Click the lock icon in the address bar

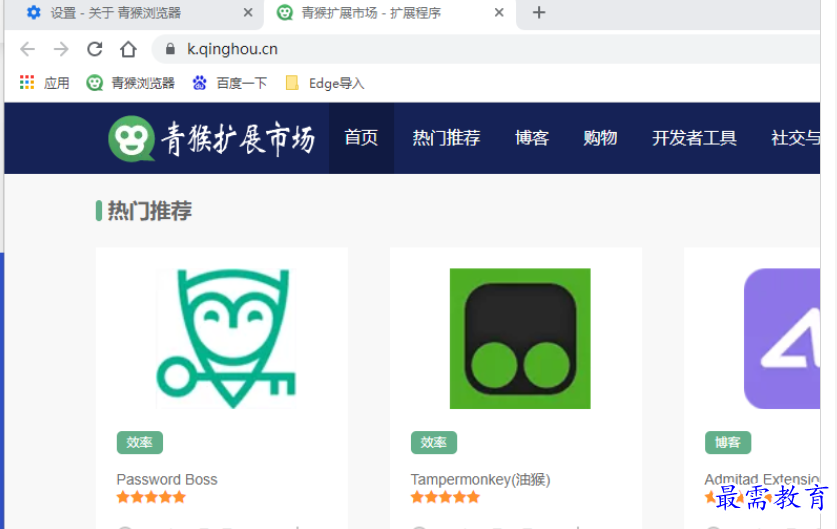170,49
